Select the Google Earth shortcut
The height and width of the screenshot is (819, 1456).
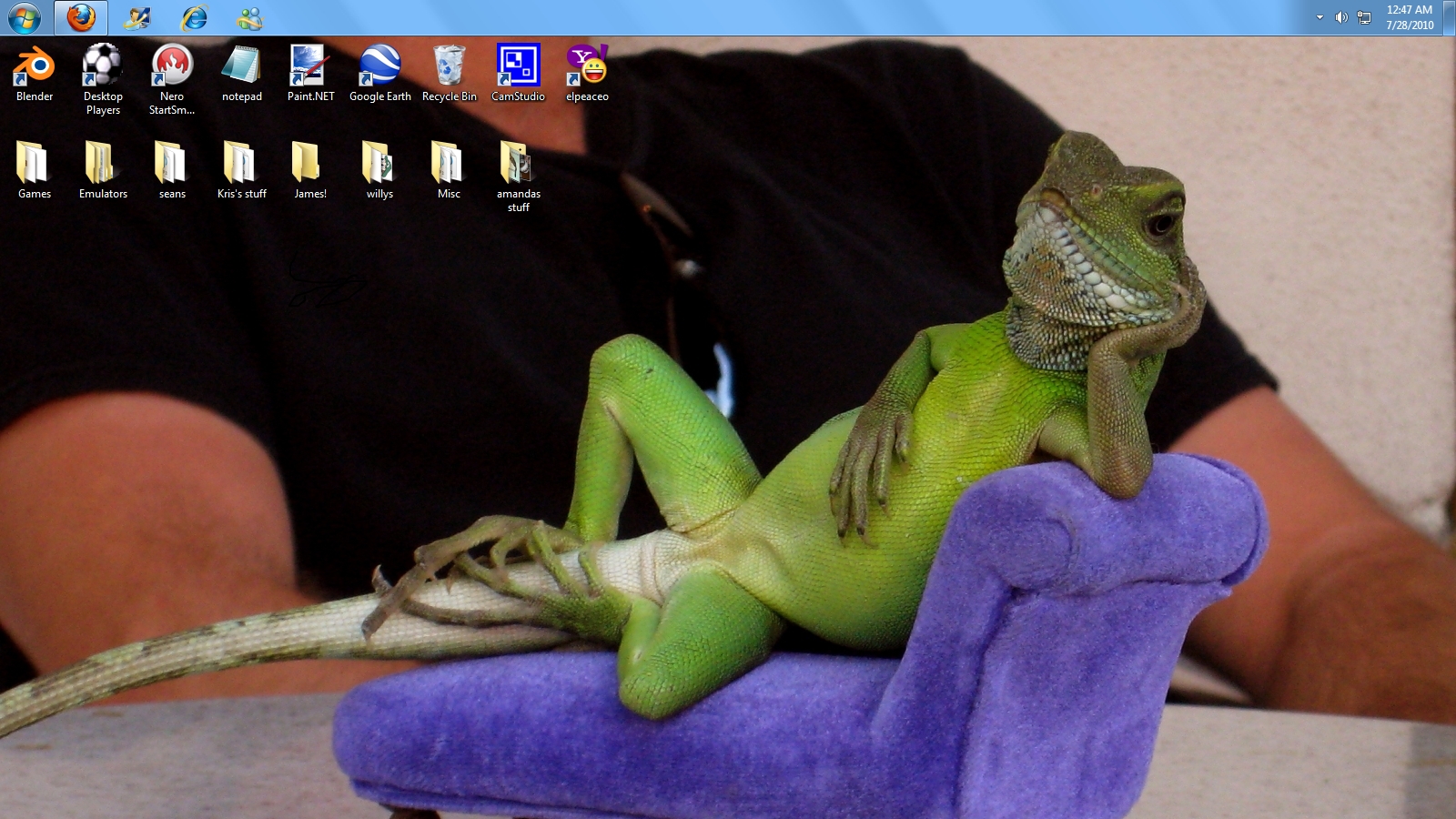coord(379,66)
